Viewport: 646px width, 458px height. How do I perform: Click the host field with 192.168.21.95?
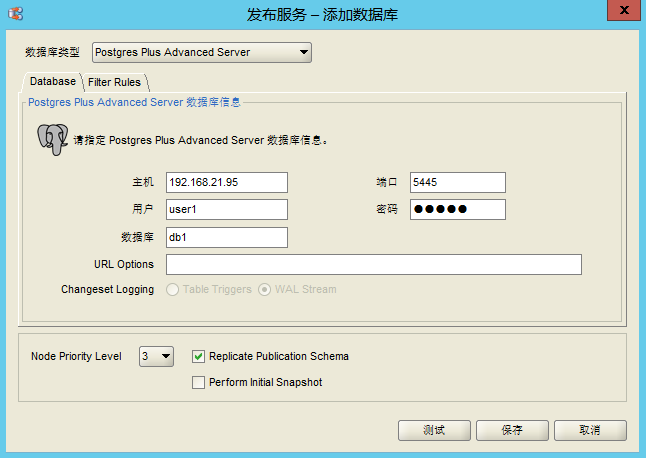[227, 182]
